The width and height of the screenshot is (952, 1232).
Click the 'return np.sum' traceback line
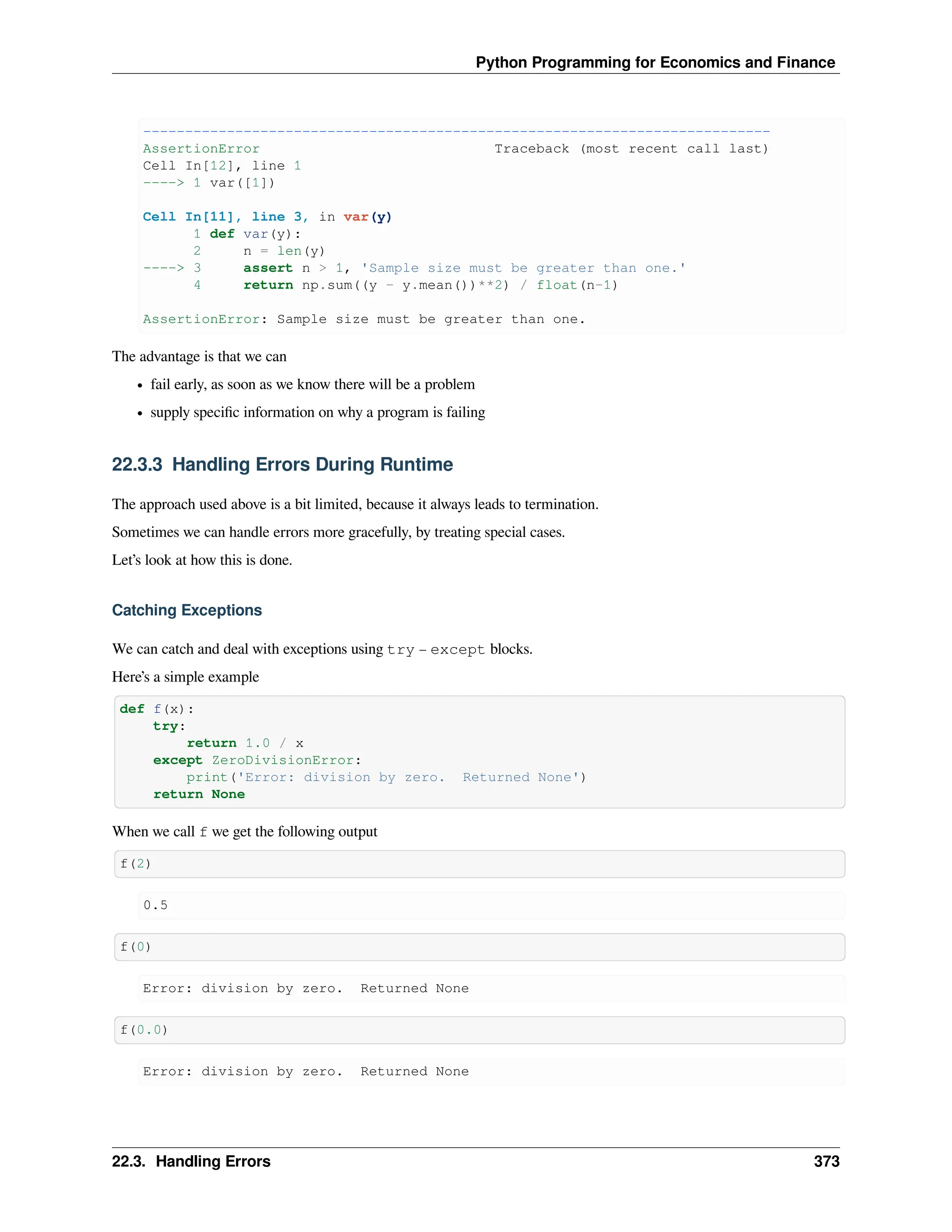[406, 285]
